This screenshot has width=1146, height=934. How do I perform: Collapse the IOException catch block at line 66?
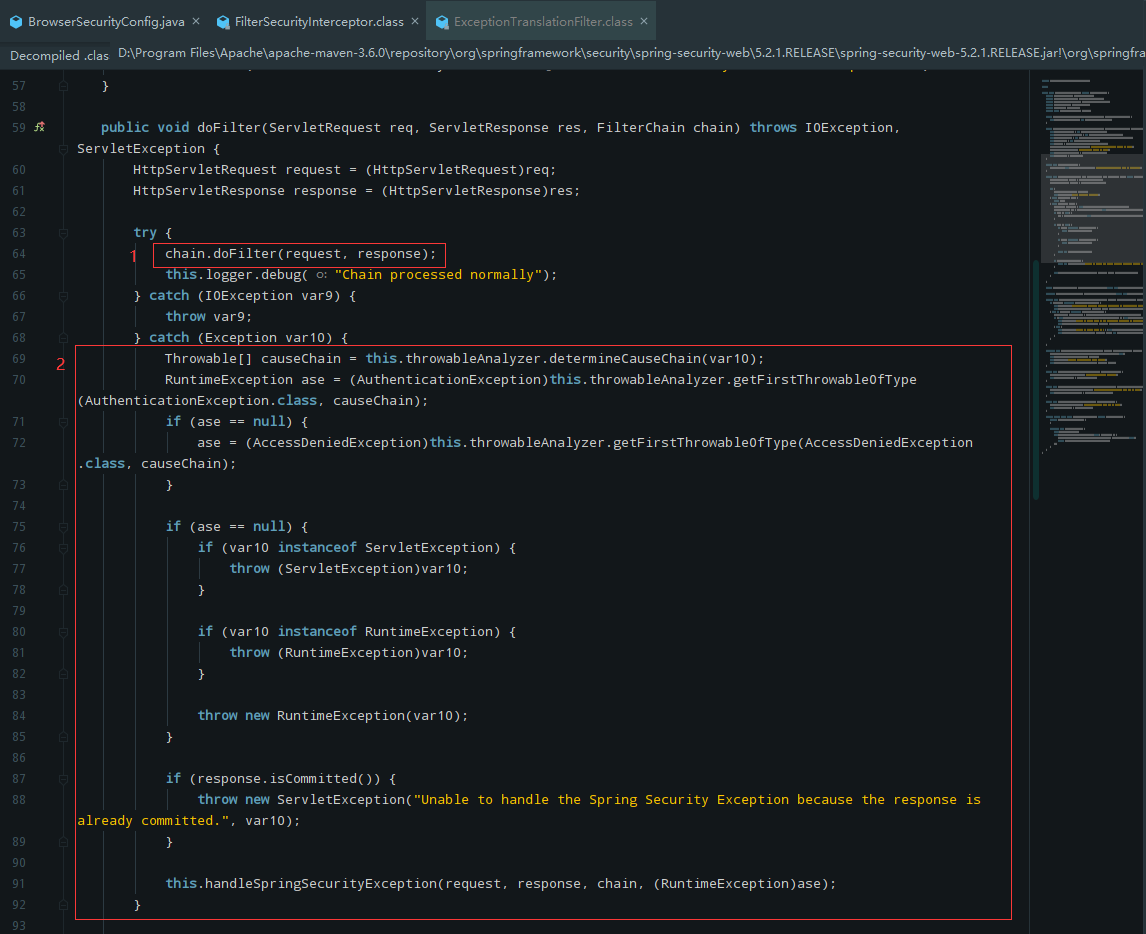tap(62, 295)
